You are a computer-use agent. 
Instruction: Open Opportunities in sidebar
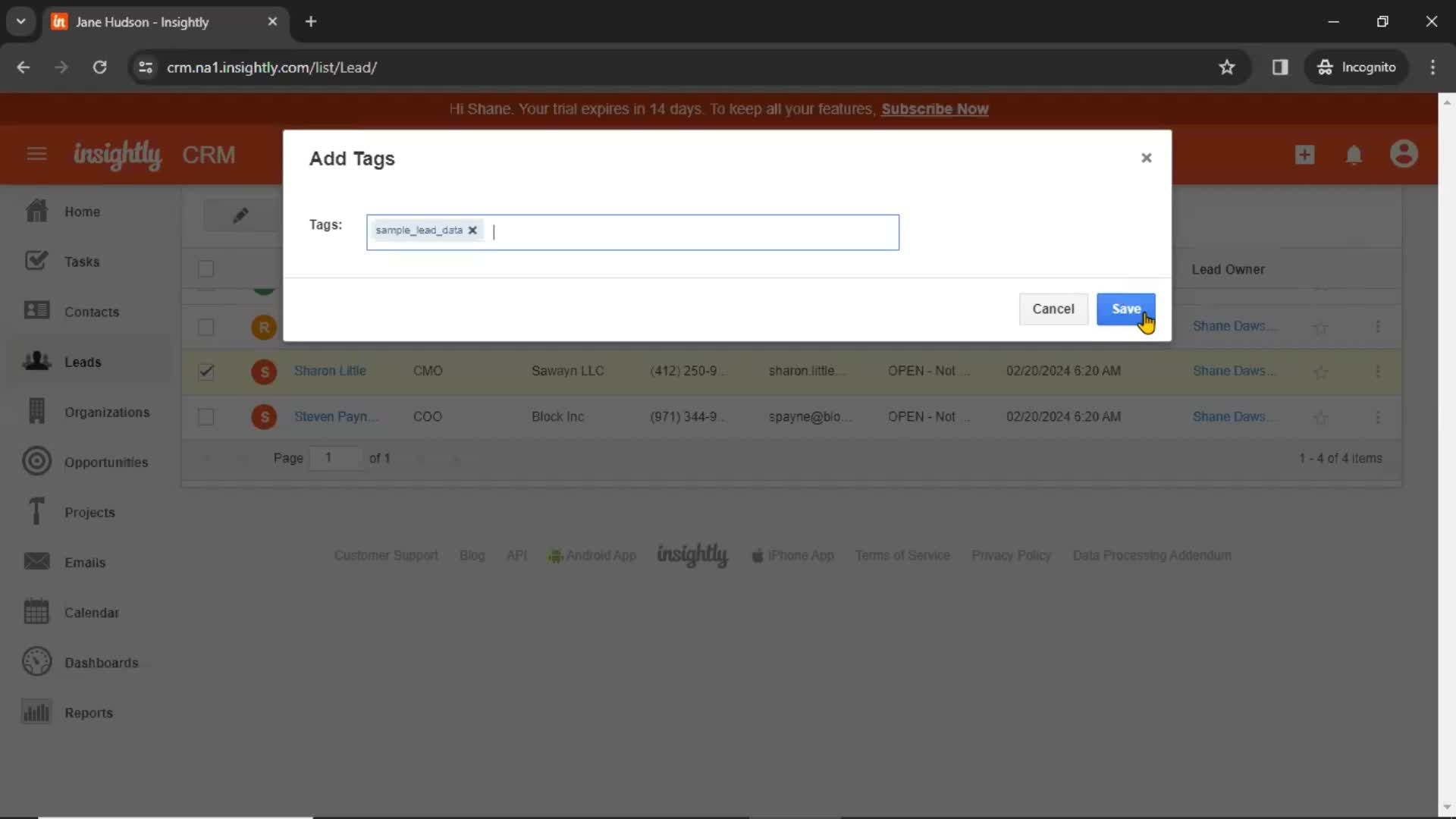[106, 462]
